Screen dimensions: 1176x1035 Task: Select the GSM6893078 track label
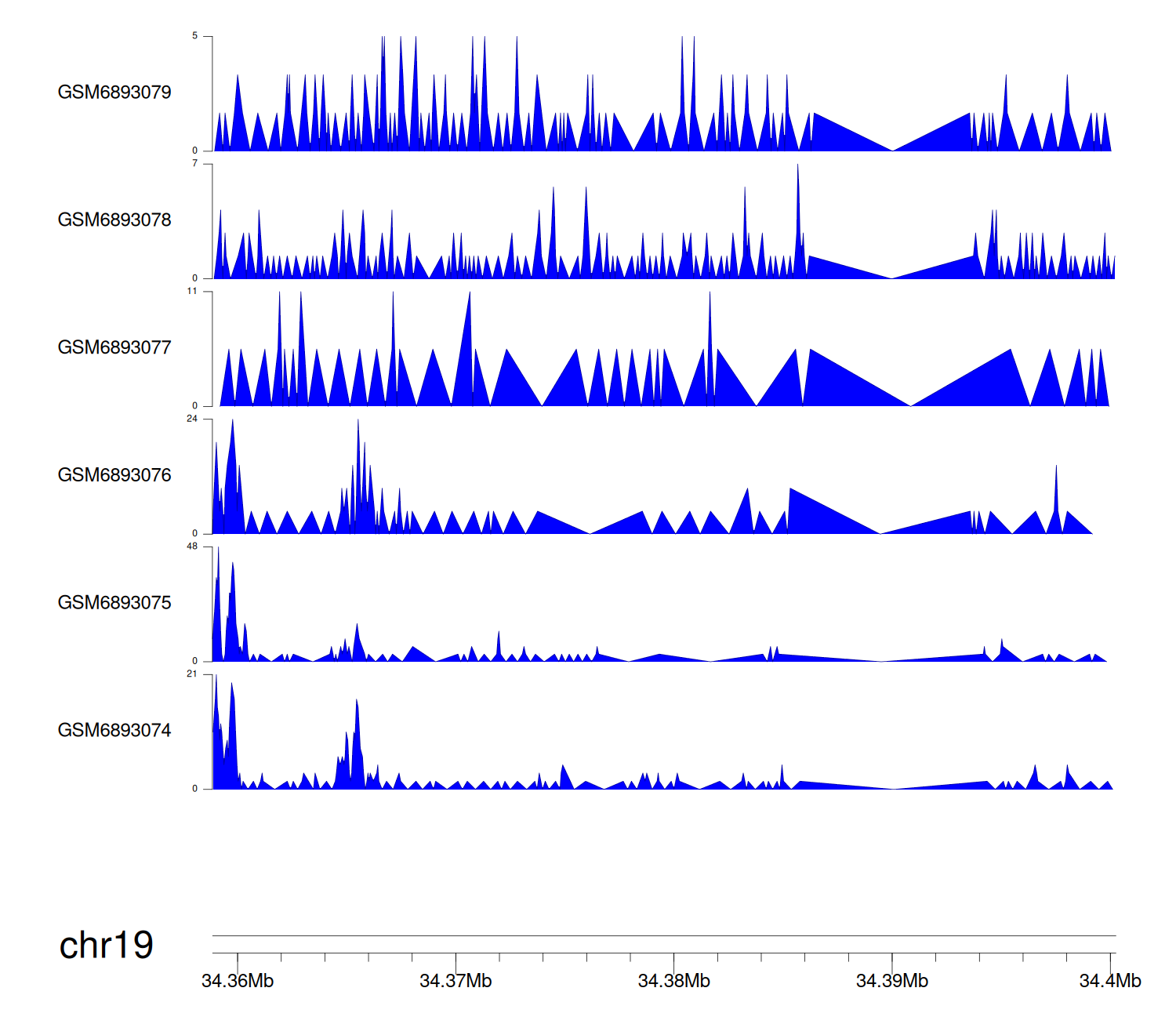point(114,220)
